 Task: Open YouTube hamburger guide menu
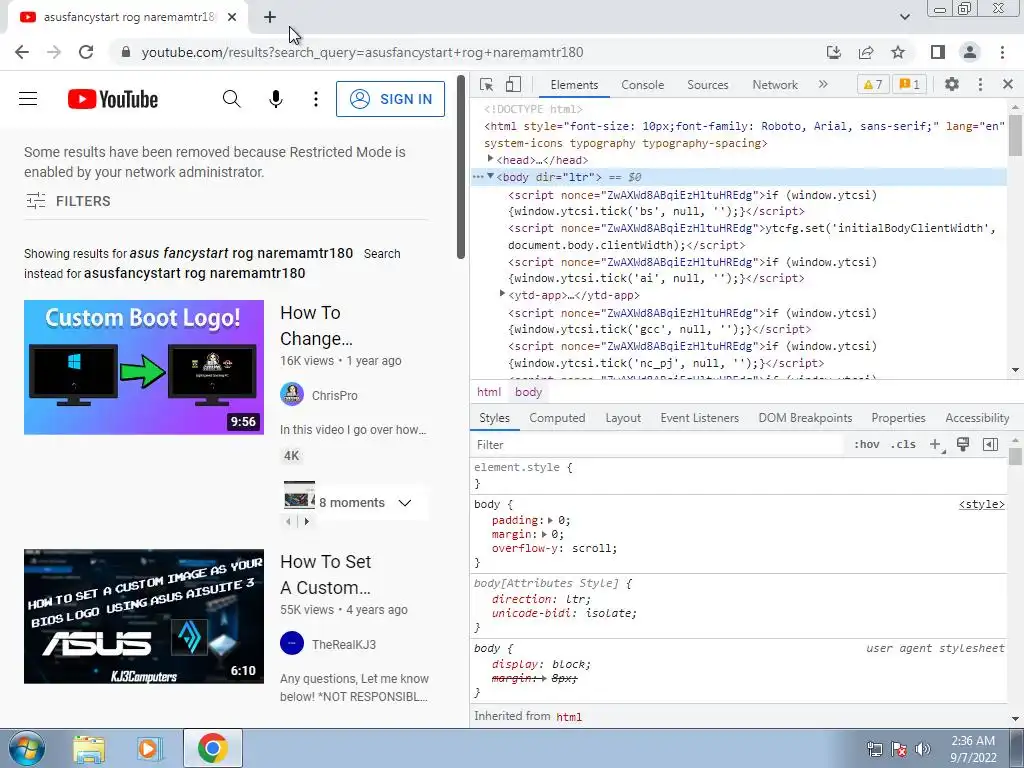click(x=28, y=99)
